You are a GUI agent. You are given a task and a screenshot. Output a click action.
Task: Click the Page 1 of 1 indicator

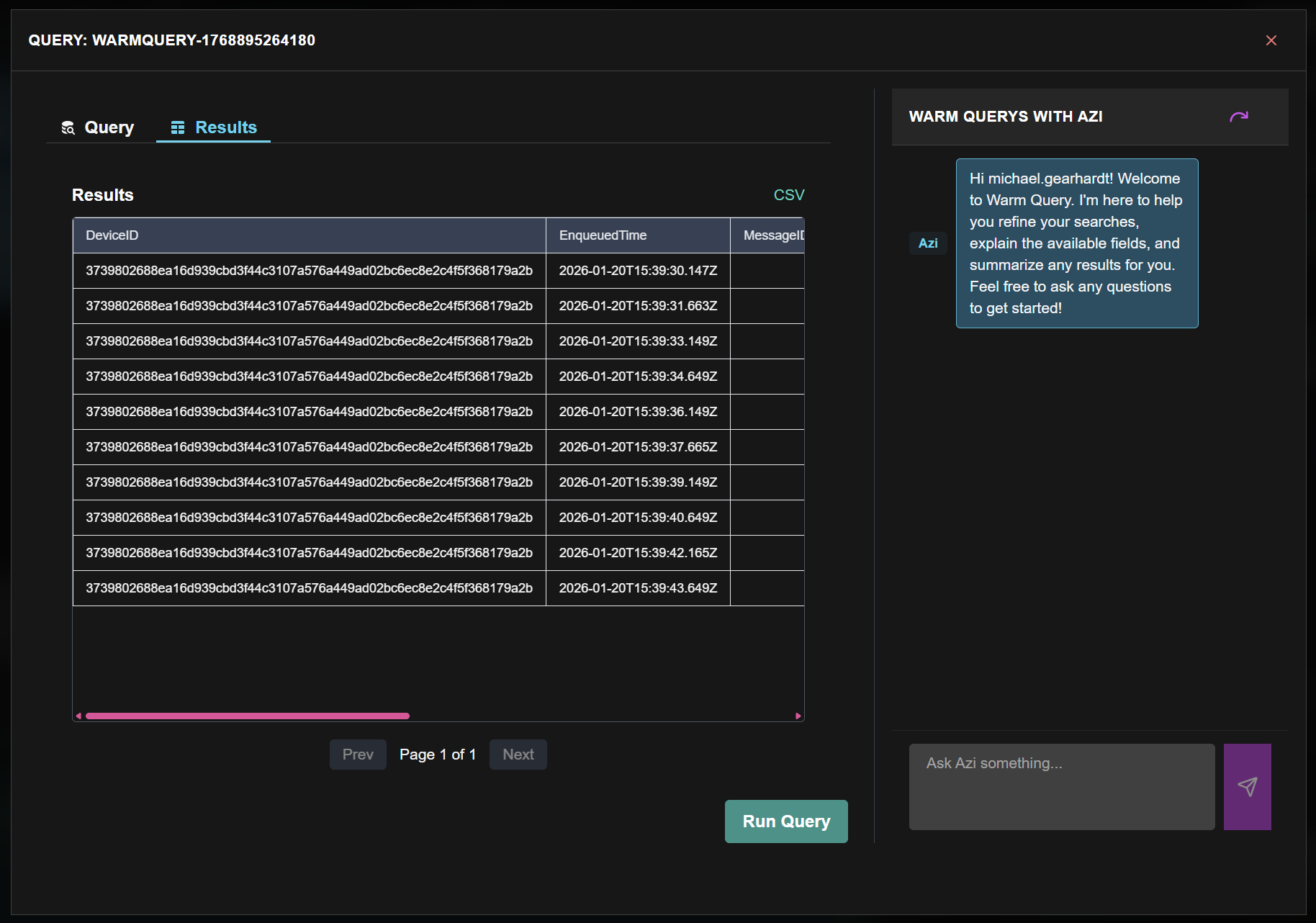click(438, 755)
